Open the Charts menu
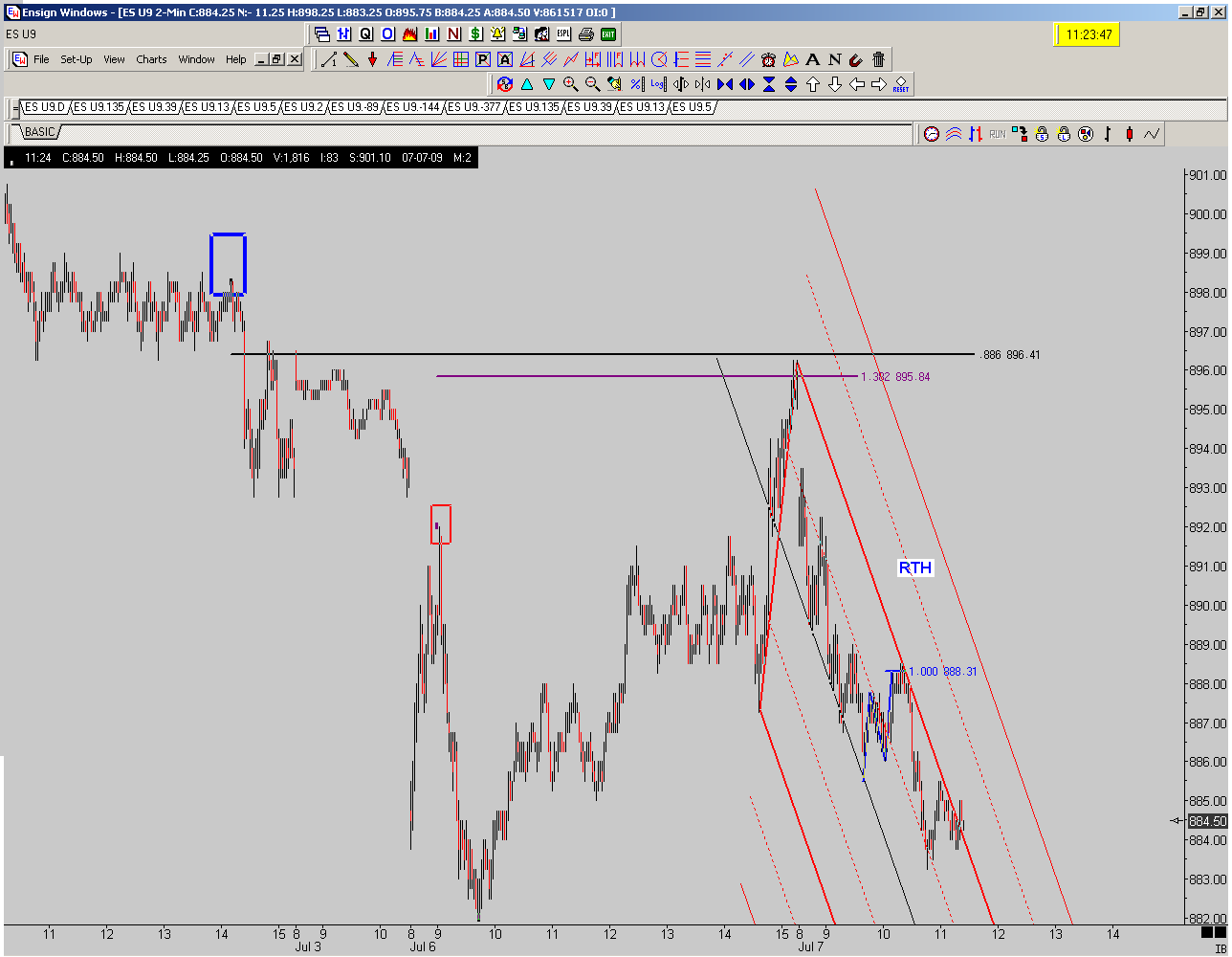The height and width of the screenshot is (957, 1232). pos(151,59)
